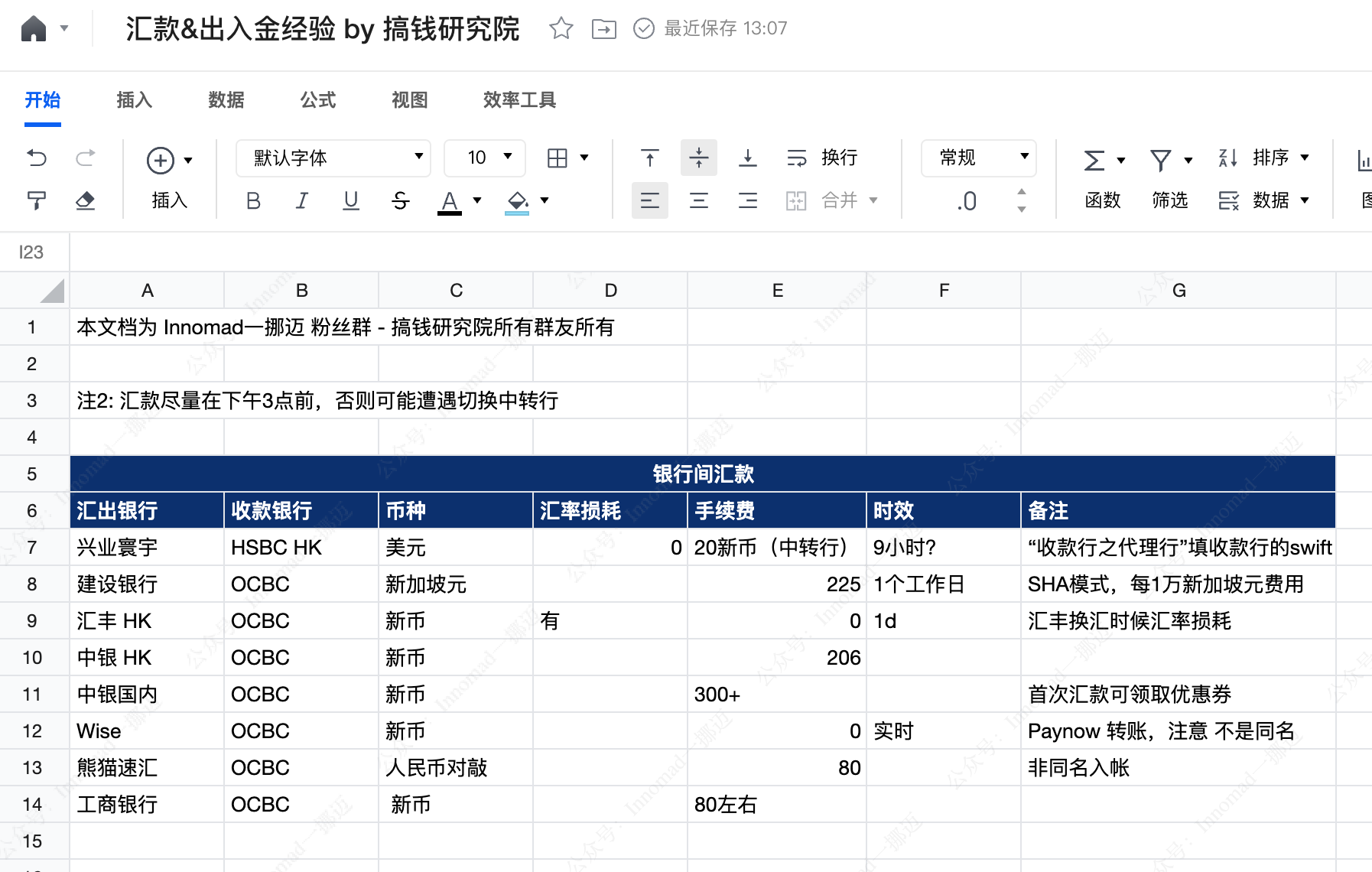Switch to the 开始 tab

[x=43, y=100]
